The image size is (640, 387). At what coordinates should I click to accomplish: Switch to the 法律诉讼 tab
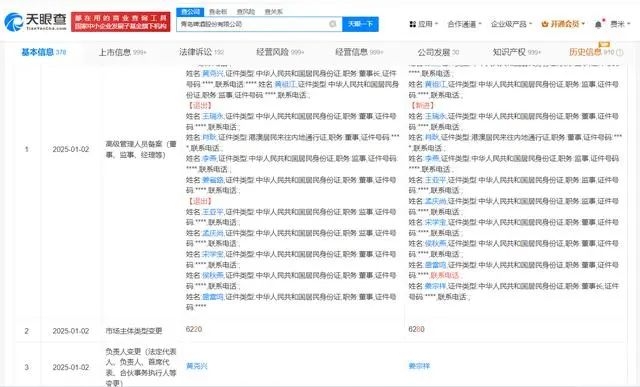pyautogui.click(x=201, y=52)
